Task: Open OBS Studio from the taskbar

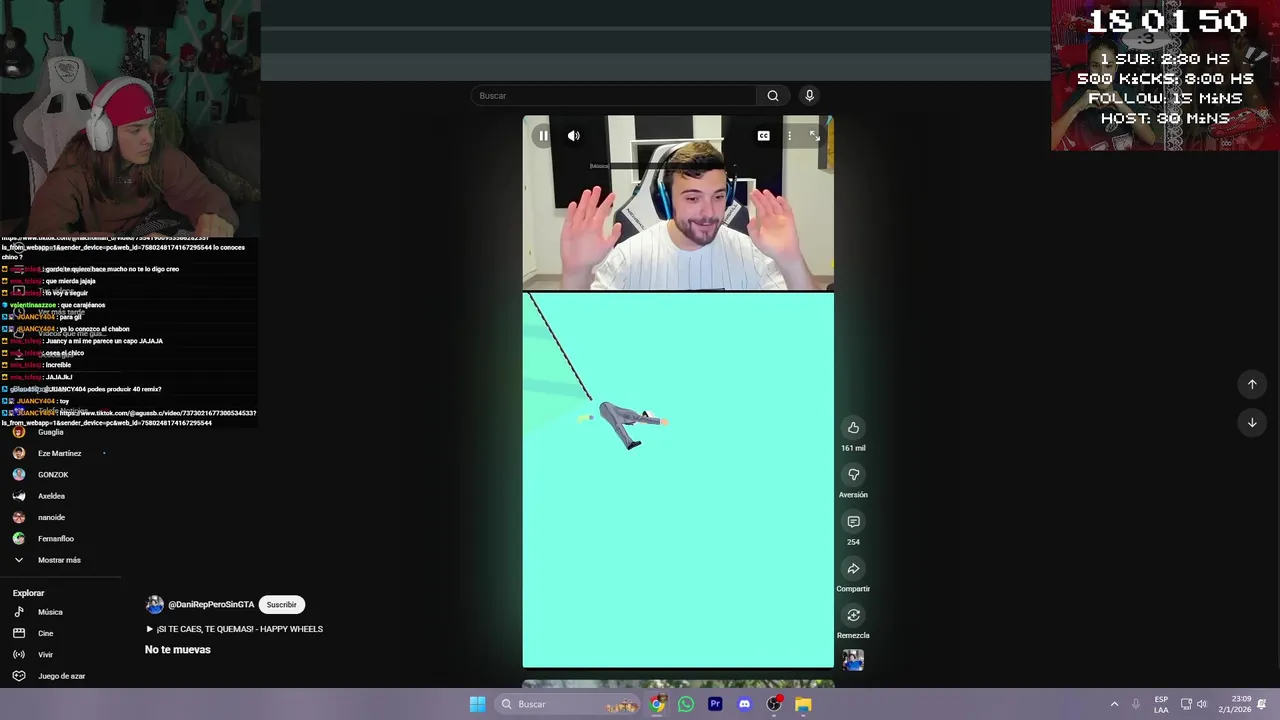Action: click(774, 704)
